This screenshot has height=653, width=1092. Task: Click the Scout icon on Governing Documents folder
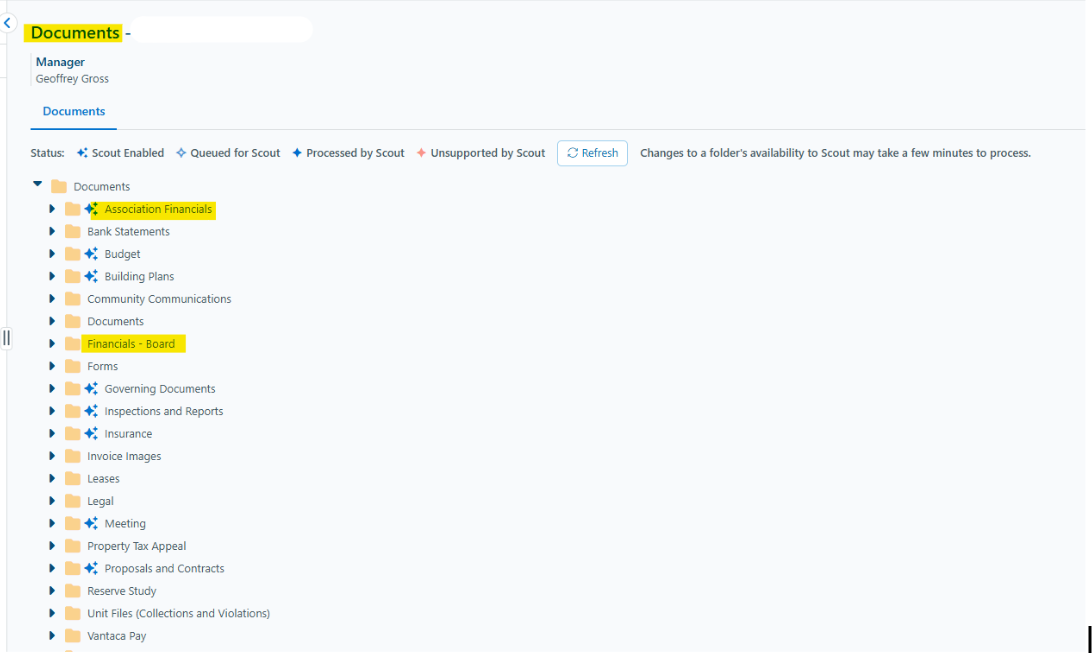[91, 388]
